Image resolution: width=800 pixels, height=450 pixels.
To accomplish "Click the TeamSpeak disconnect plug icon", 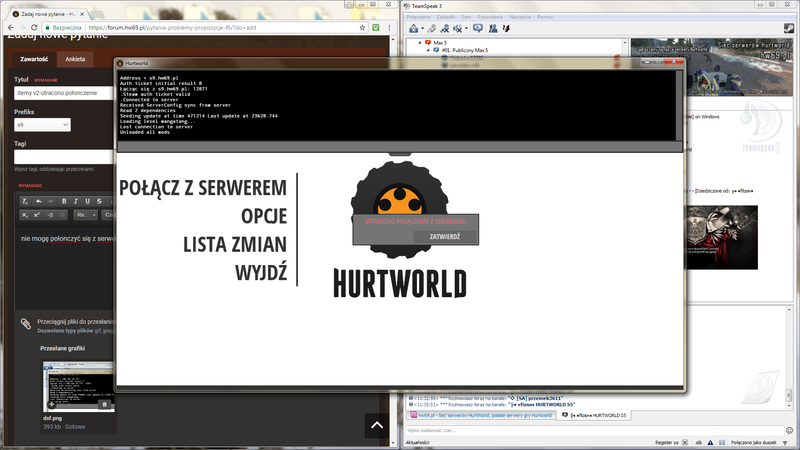I will 432,29.
